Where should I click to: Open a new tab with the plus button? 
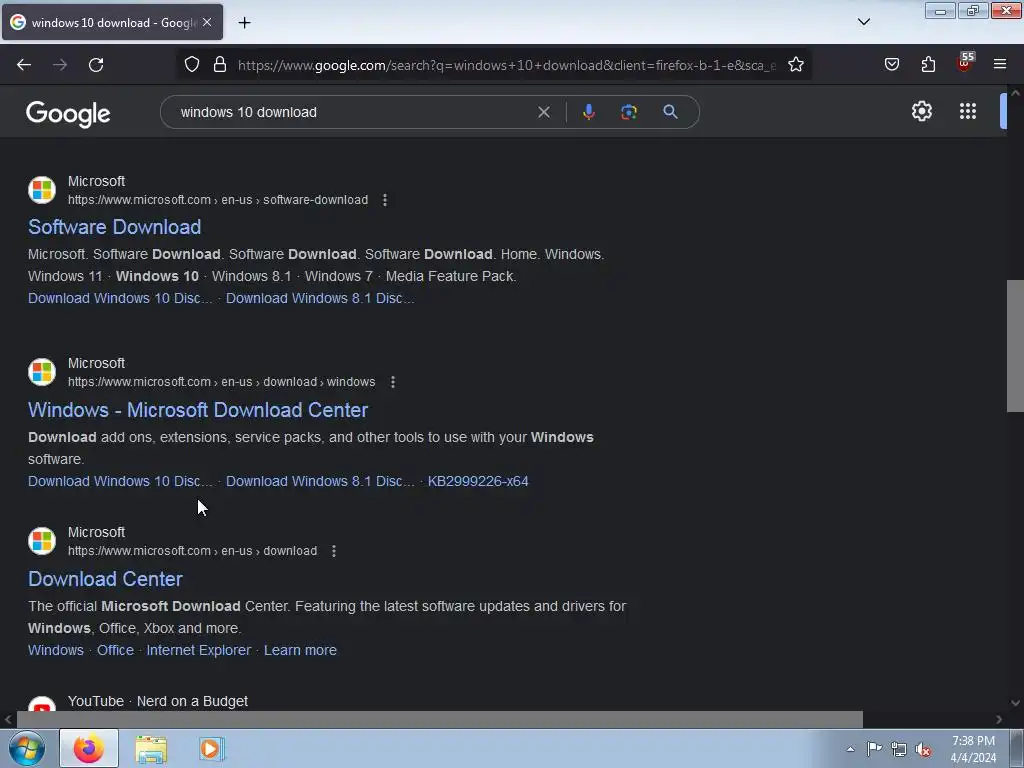[x=244, y=22]
